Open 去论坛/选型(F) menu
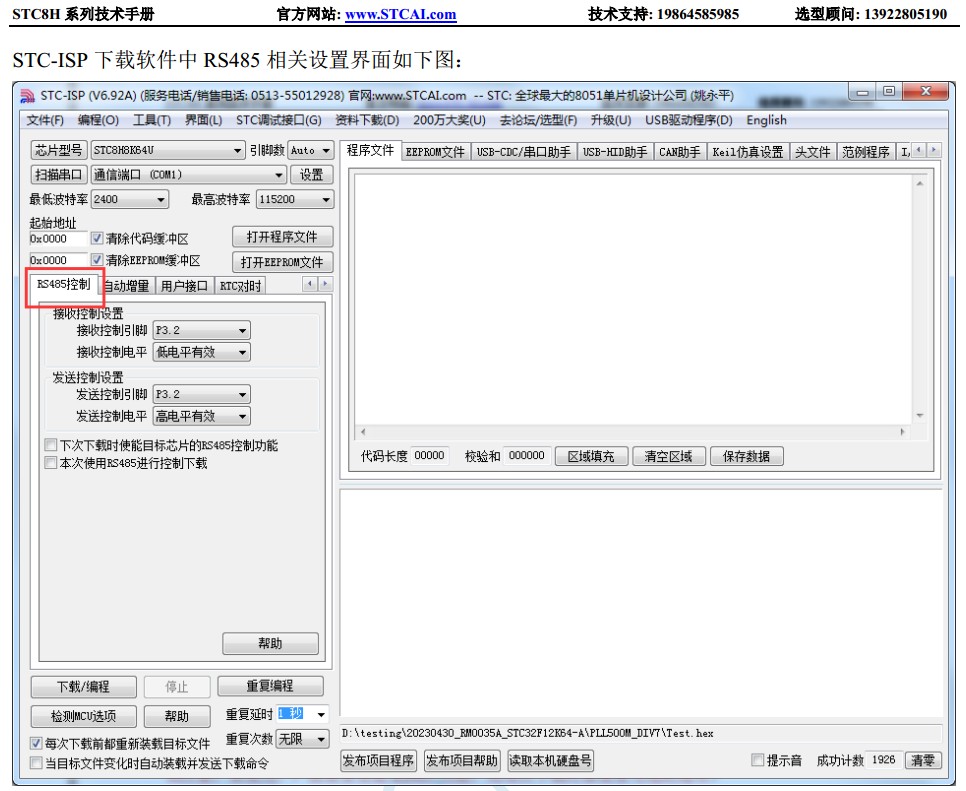 538,120
